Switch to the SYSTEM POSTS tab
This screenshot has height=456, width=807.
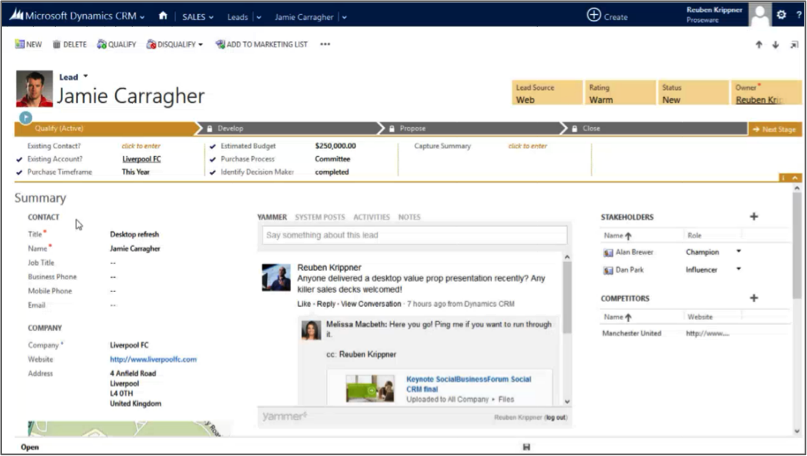point(320,217)
